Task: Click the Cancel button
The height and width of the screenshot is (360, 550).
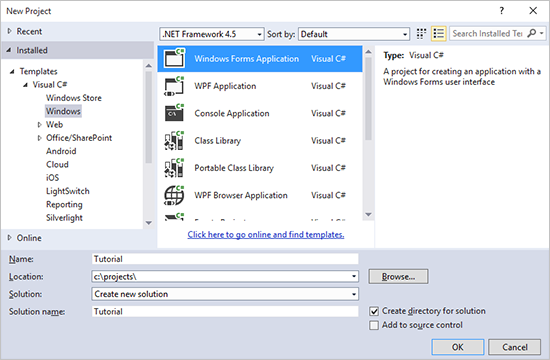Action: coord(515,347)
